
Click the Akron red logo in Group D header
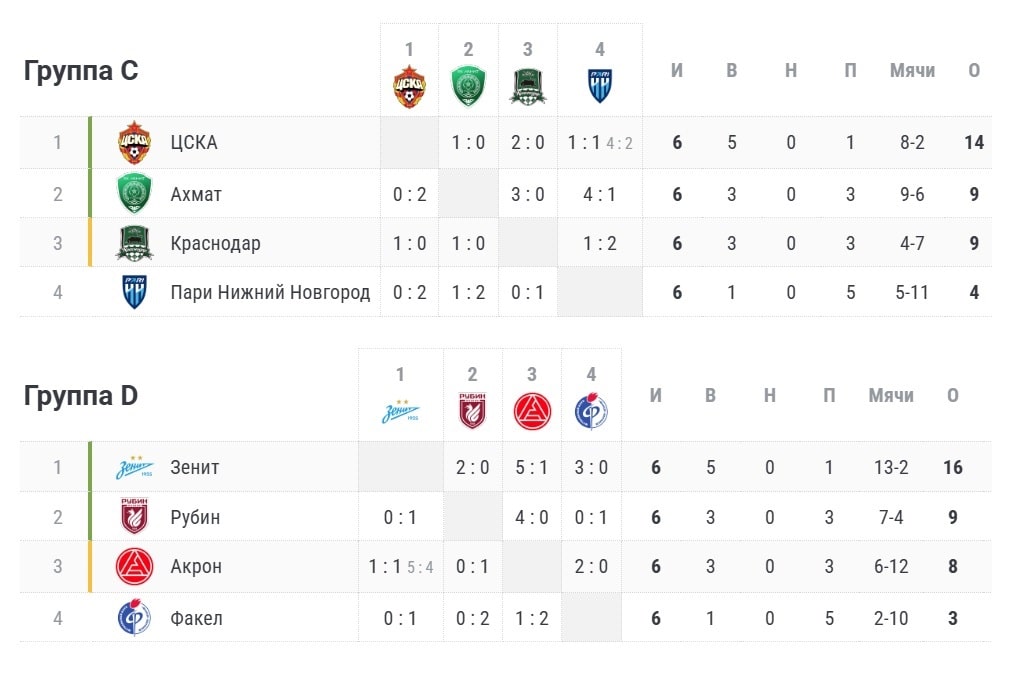point(532,411)
